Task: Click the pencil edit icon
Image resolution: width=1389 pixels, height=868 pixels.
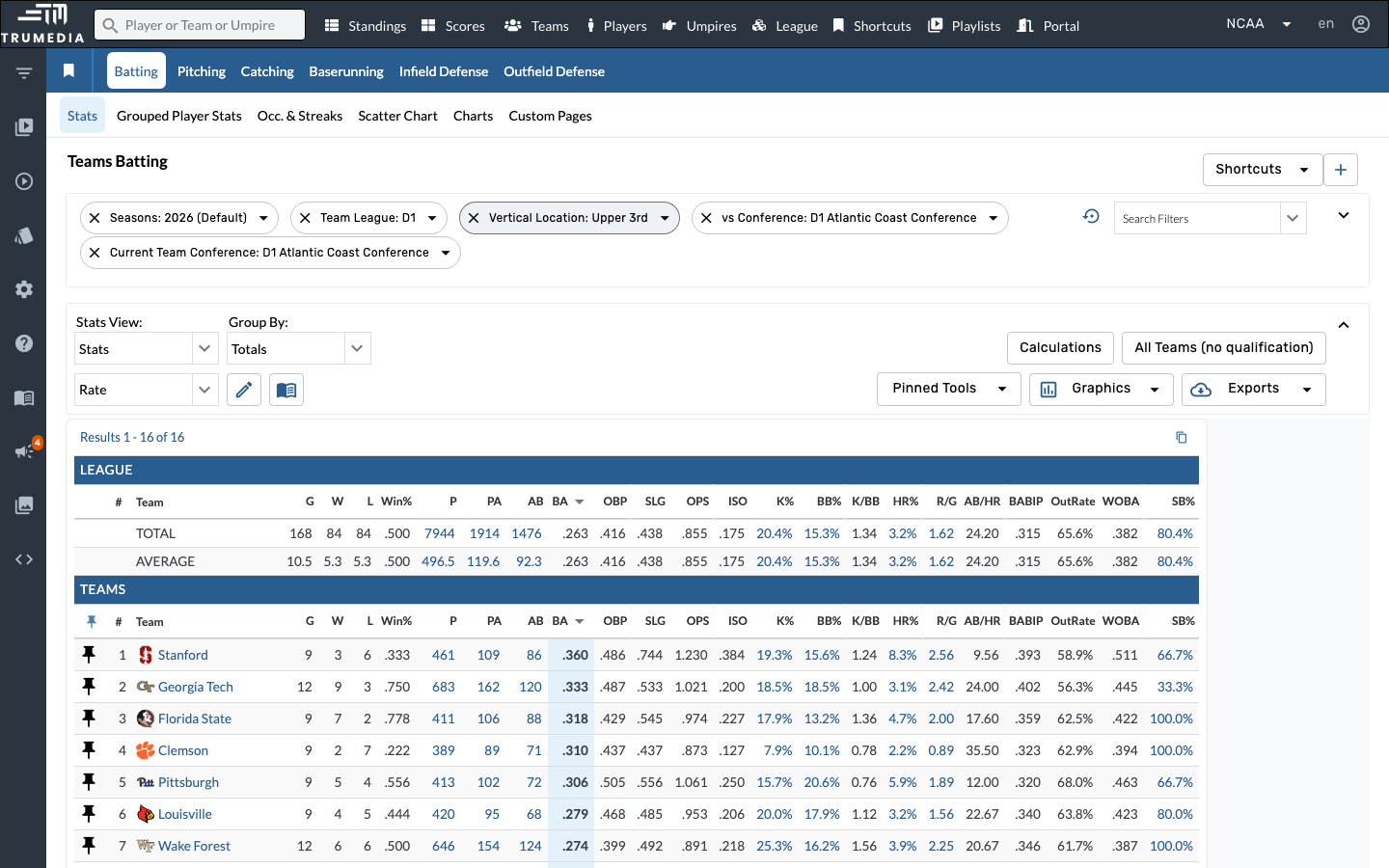Action: pos(244,390)
